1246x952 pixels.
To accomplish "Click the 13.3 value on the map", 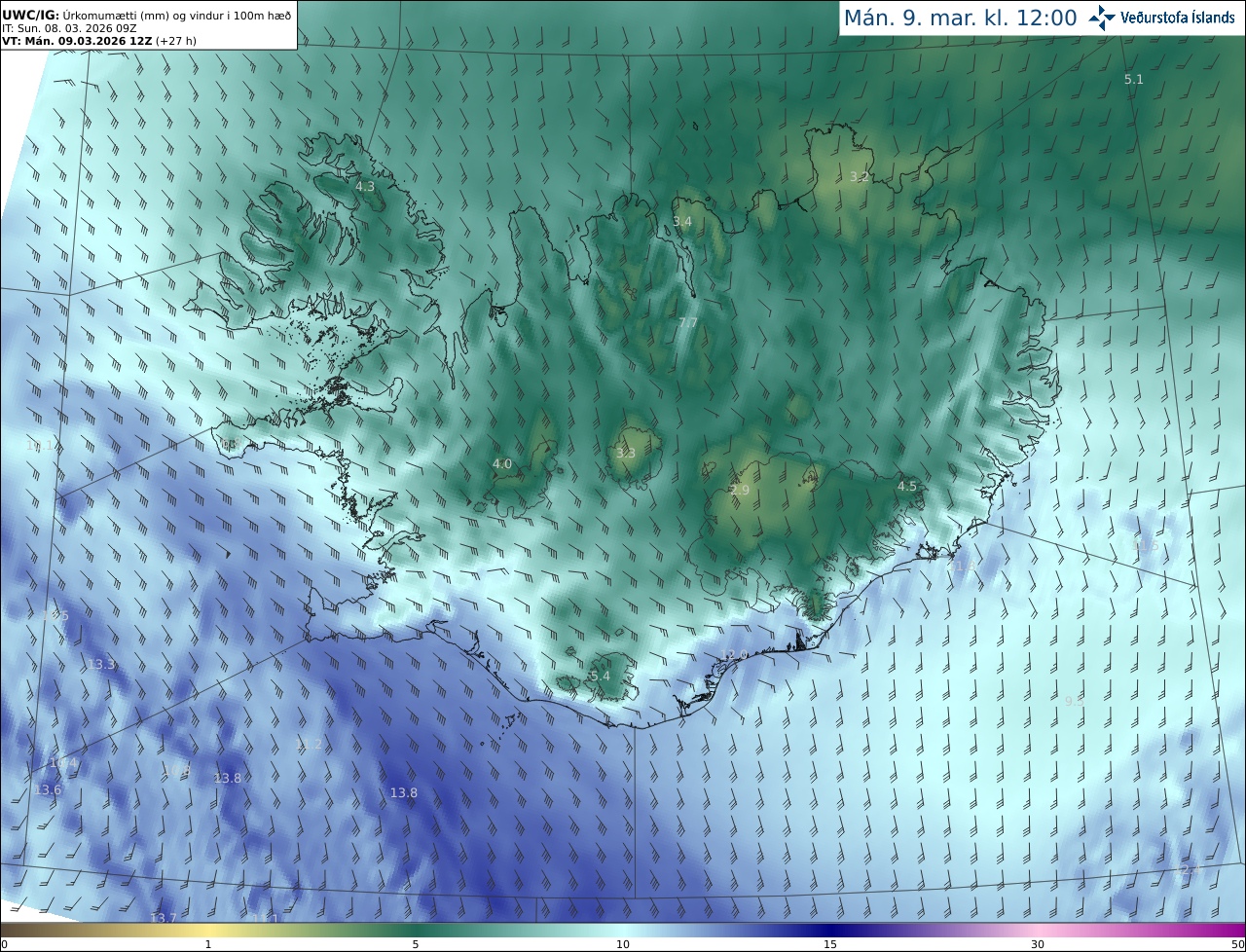I will [101, 665].
